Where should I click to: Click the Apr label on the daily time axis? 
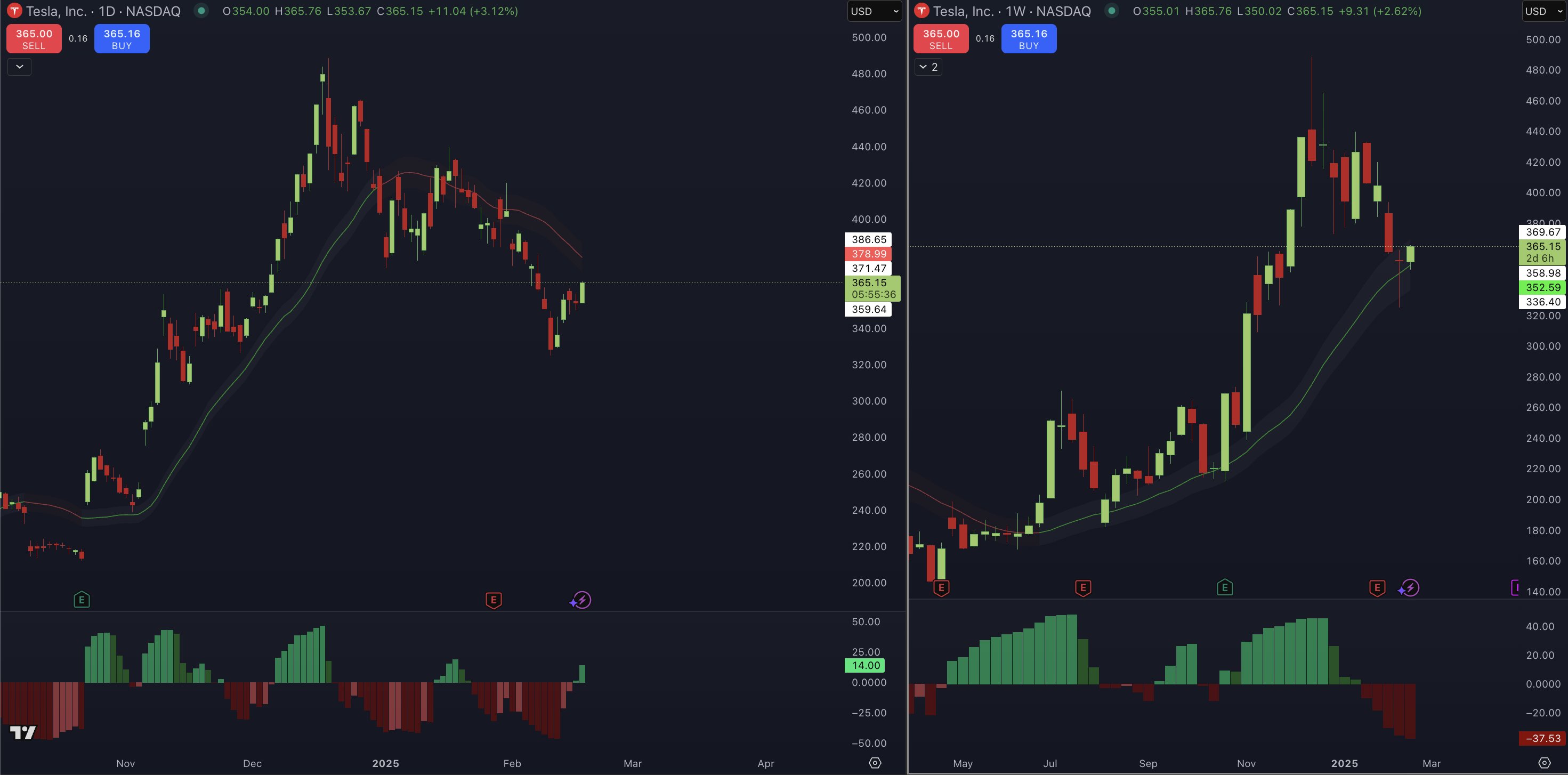[766, 763]
